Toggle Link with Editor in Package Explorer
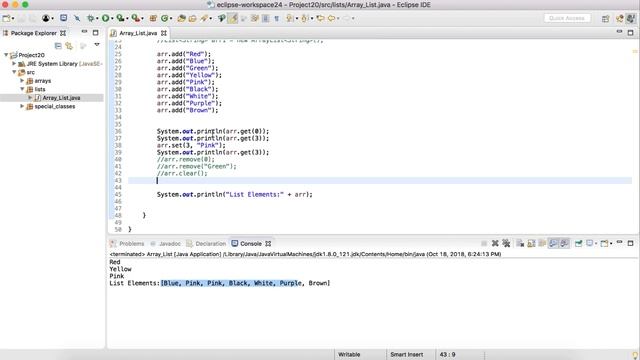This screenshot has width=640, height=360. click(69, 46)
